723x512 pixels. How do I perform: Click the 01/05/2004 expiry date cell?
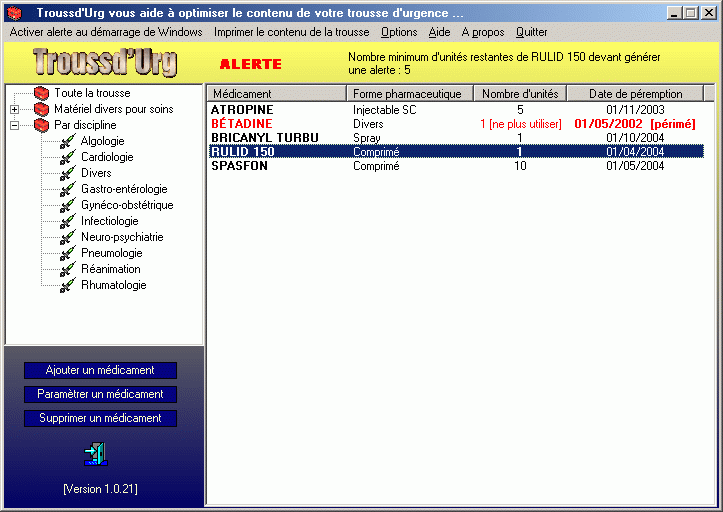[x=635, y=166]
